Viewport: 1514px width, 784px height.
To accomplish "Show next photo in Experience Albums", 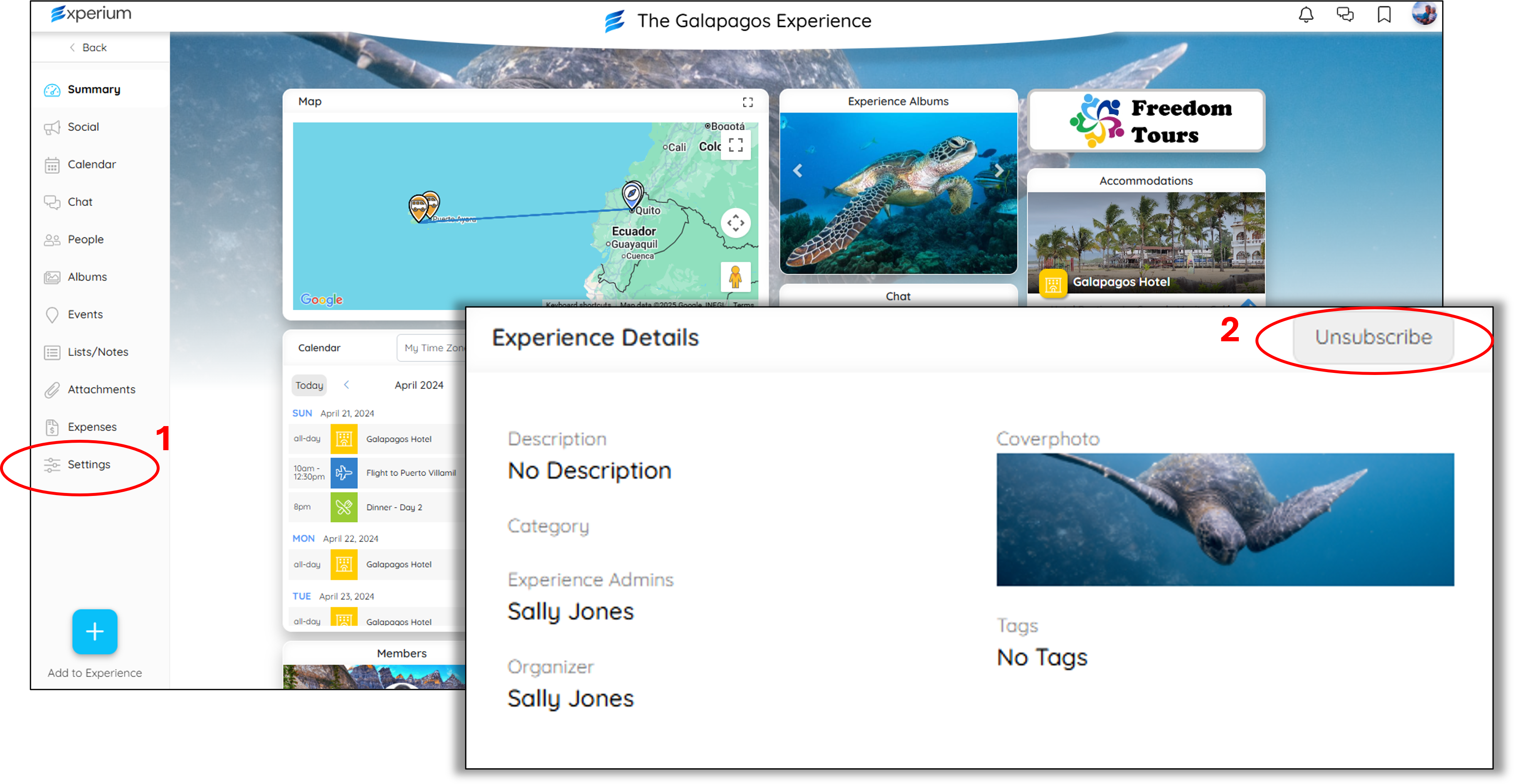I will click(999, 170).
